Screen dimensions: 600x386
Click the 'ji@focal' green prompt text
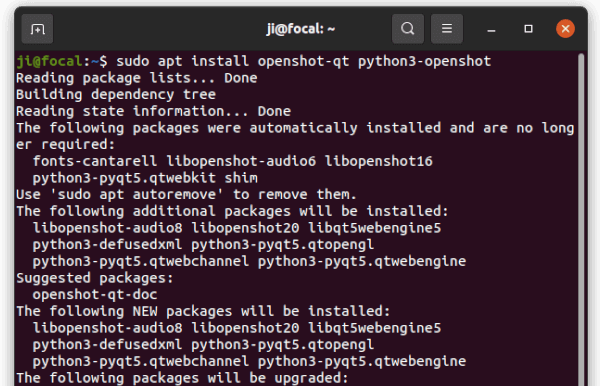49,61
